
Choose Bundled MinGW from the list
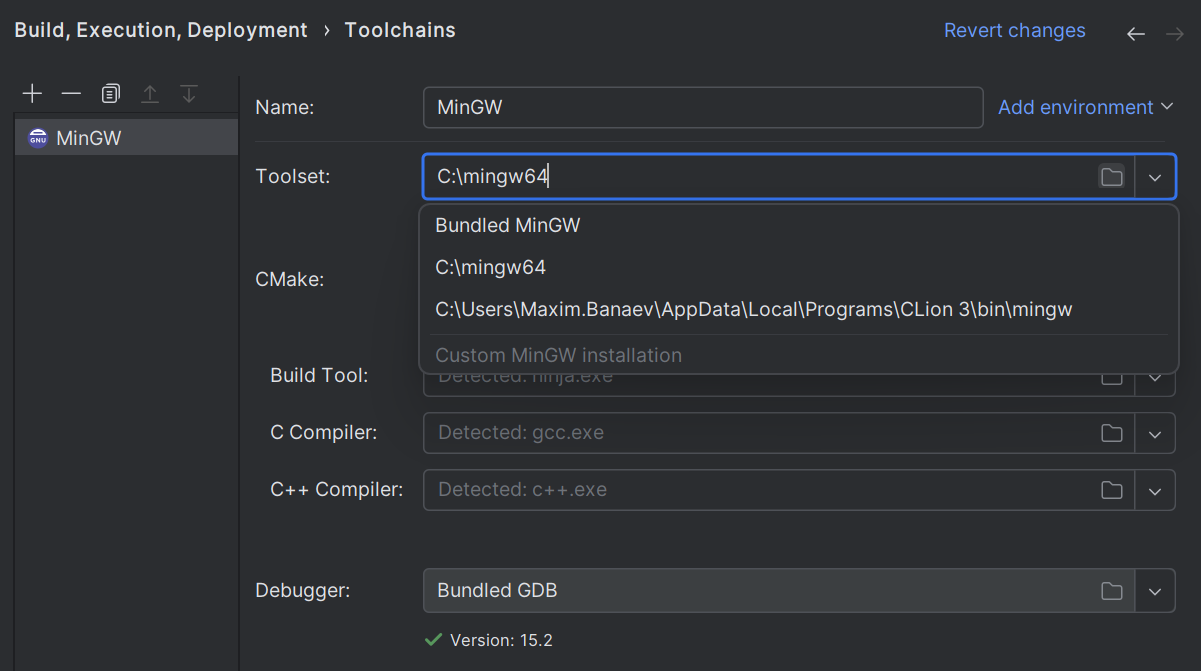[799, 225]
